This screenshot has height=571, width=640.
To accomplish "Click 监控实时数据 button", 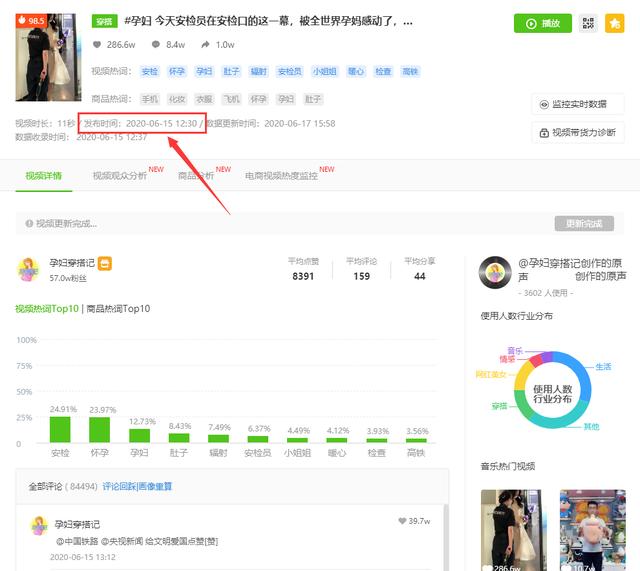I will click(x=579, y=104).
